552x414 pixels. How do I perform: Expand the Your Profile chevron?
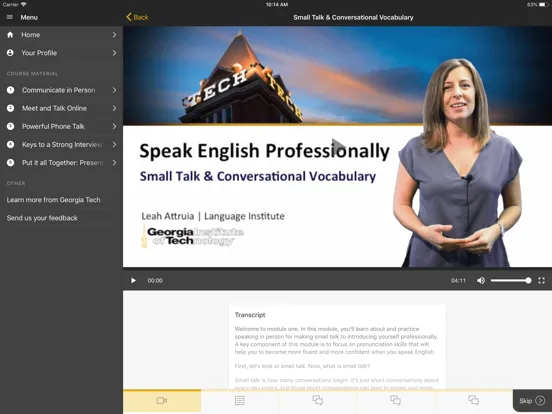[114, 53]
